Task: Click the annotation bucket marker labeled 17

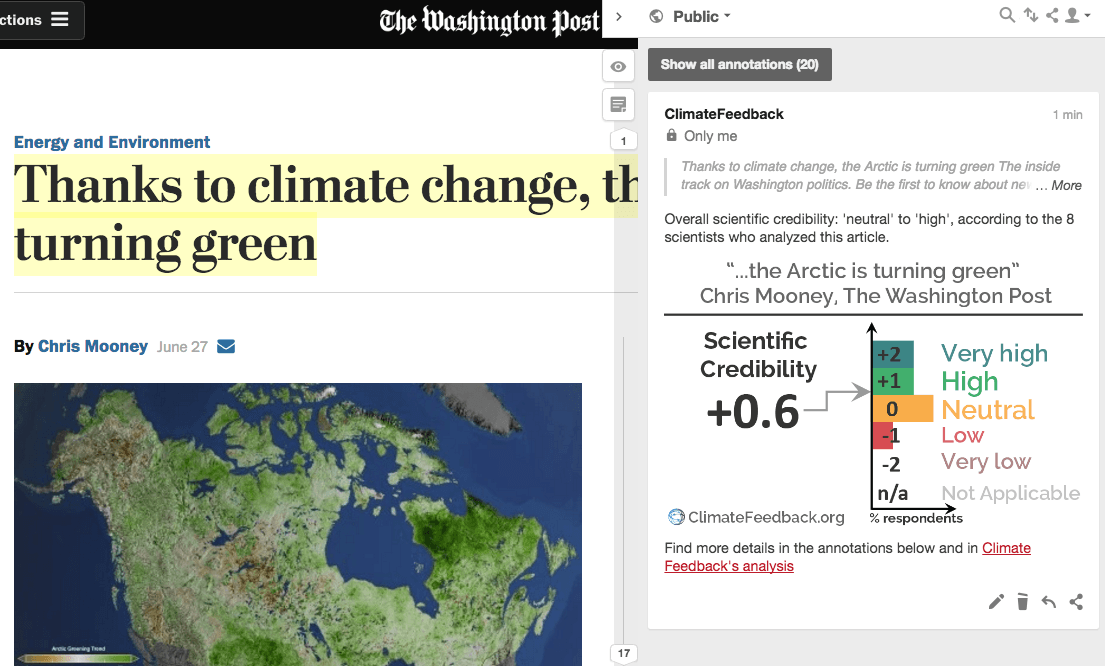Action: (x=624, y=653)
